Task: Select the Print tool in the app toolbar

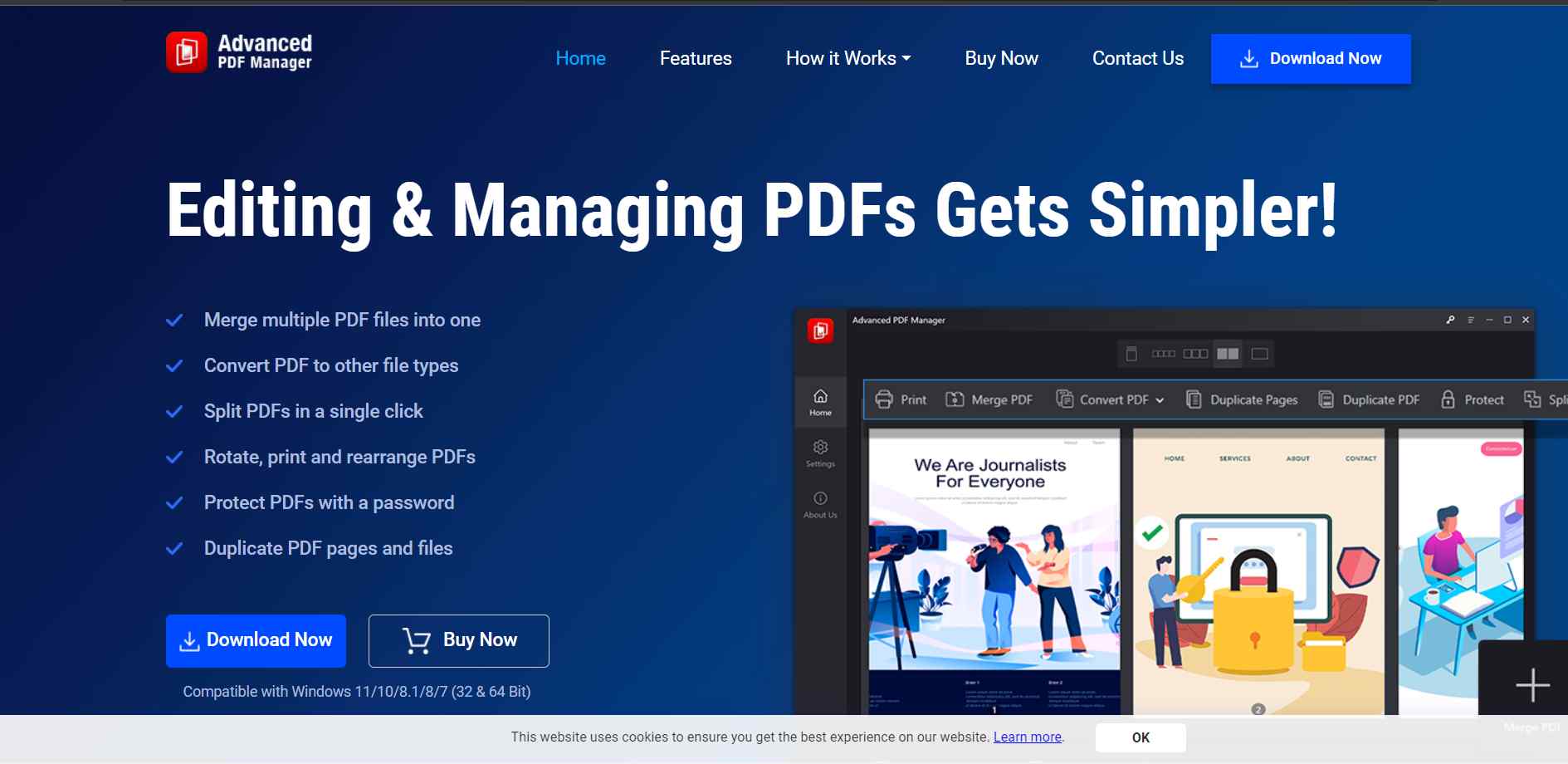Action: pos(900,399)
